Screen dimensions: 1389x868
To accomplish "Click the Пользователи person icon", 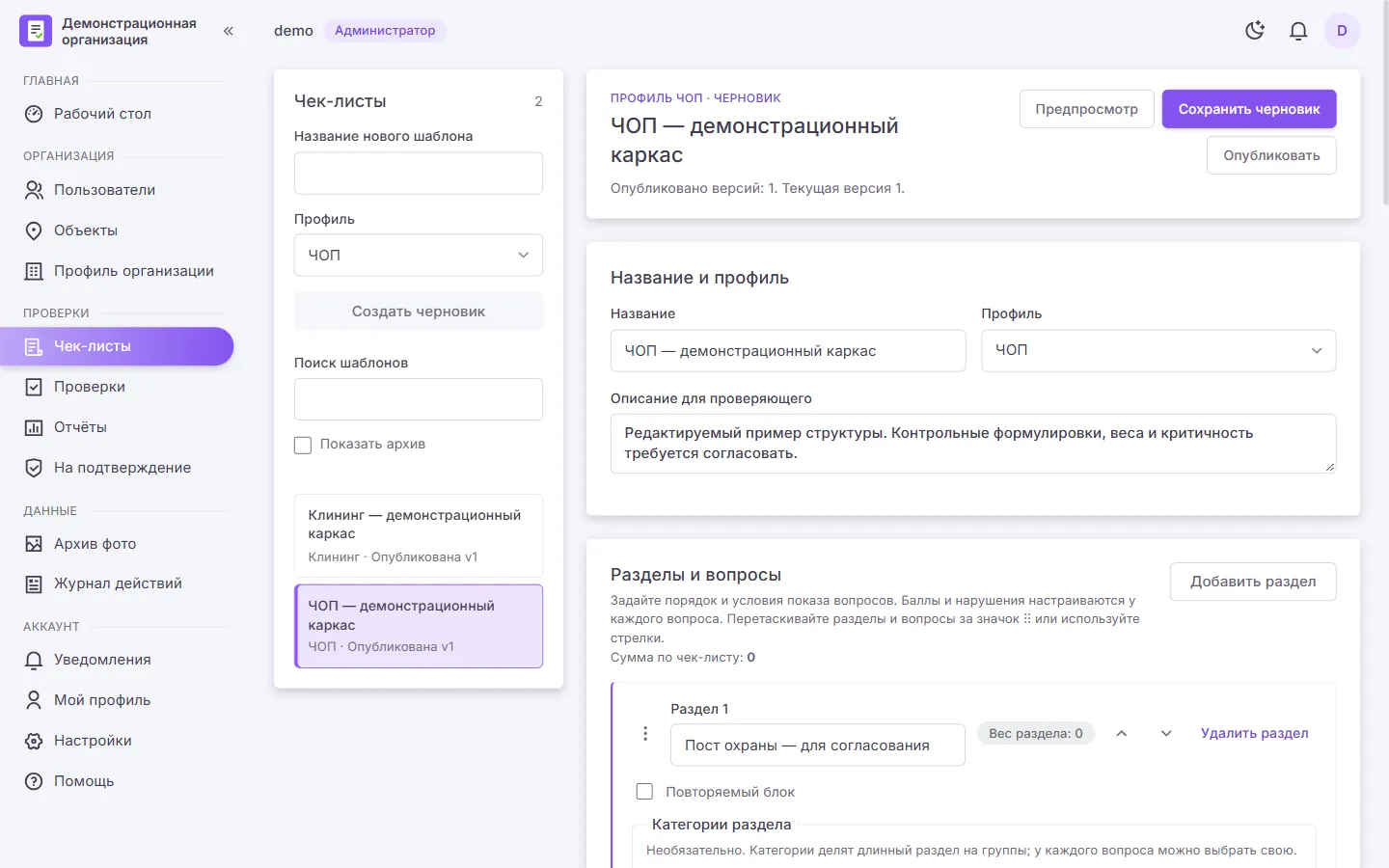I will pyautogui.click(x=34, y=190).
